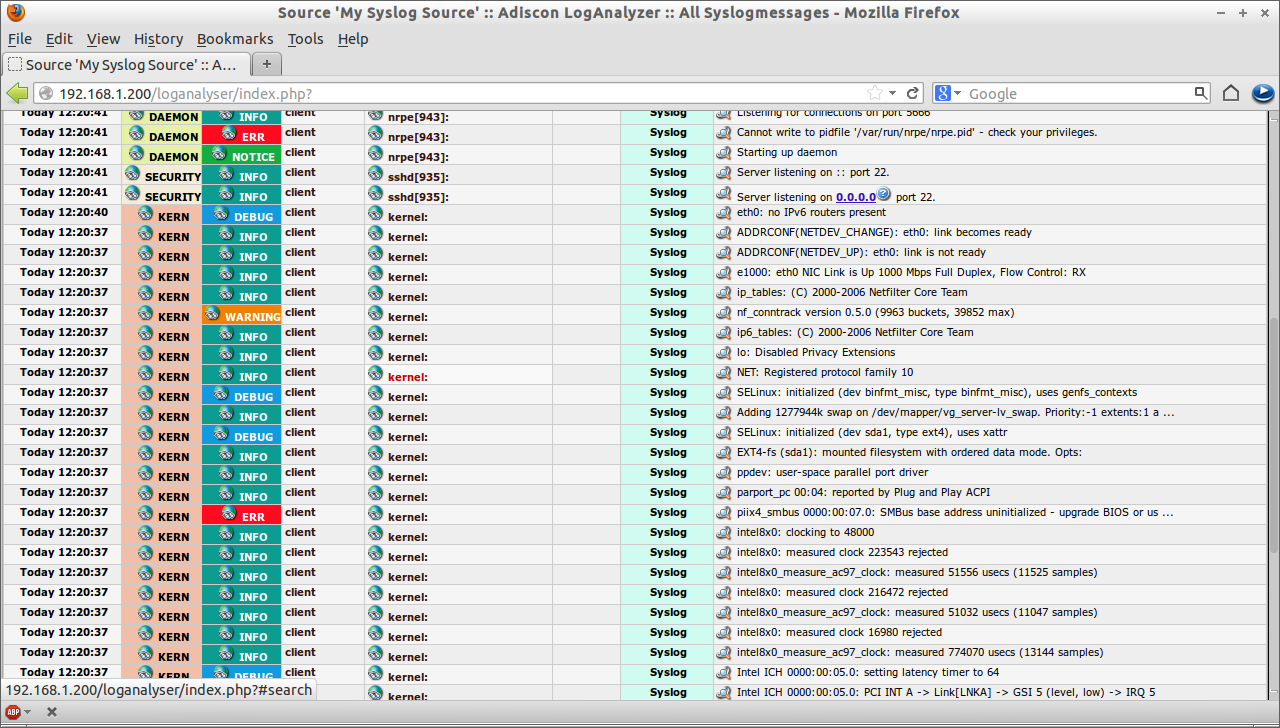Open the Firefox home page icon

pyautogui.click(x=1231, y=93)
